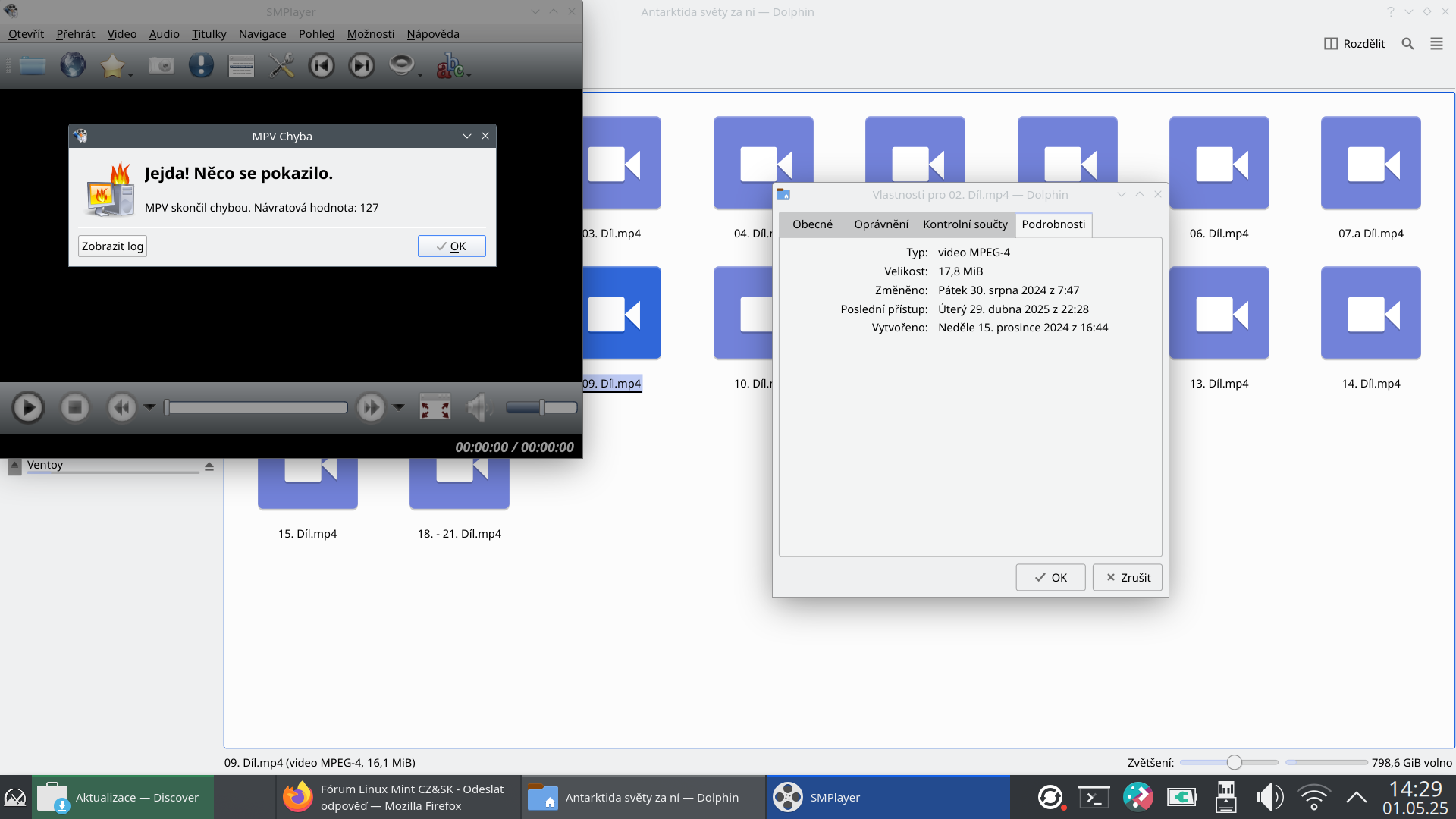Toggle fullscreen mode with the red-arrows icon
The width and height of the screenshot is (1456, 819).
(x=435, y=407)
